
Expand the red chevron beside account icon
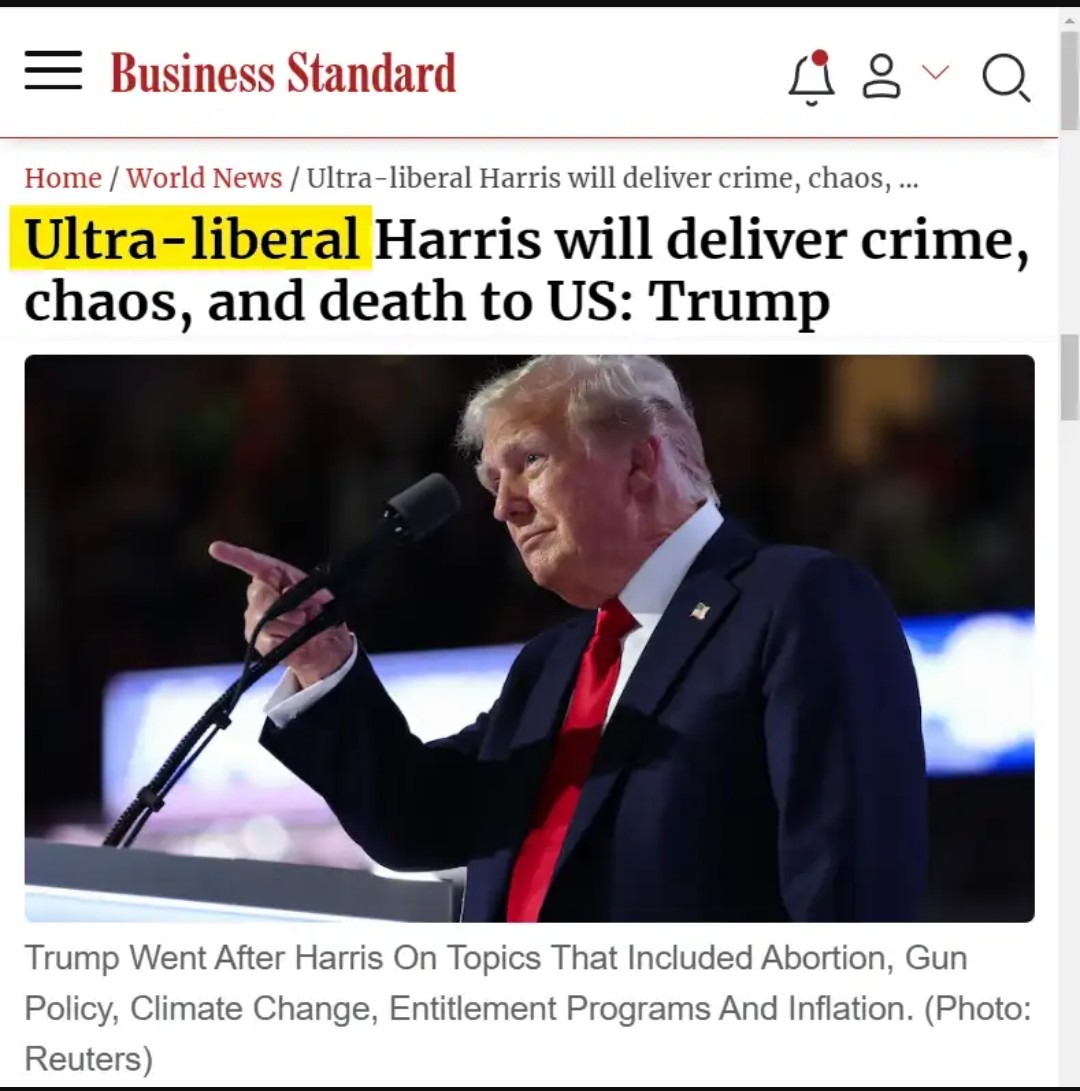[x=935, y=72]
